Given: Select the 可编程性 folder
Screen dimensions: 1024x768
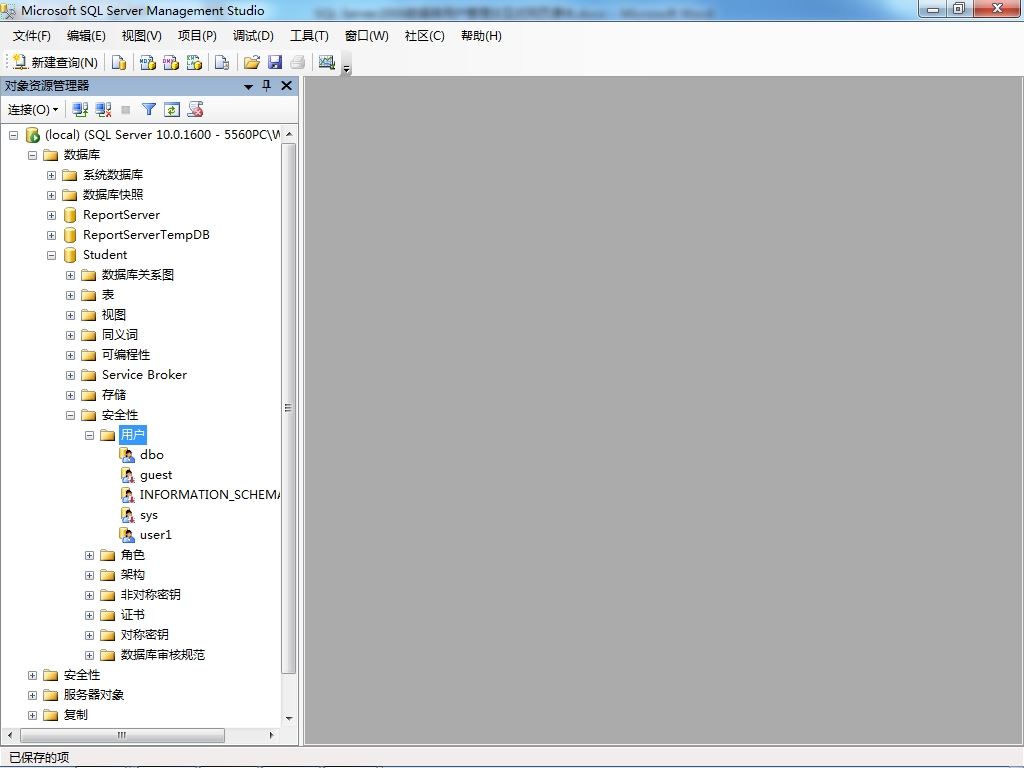Looking at the screenshot, I should coord(126,355).
